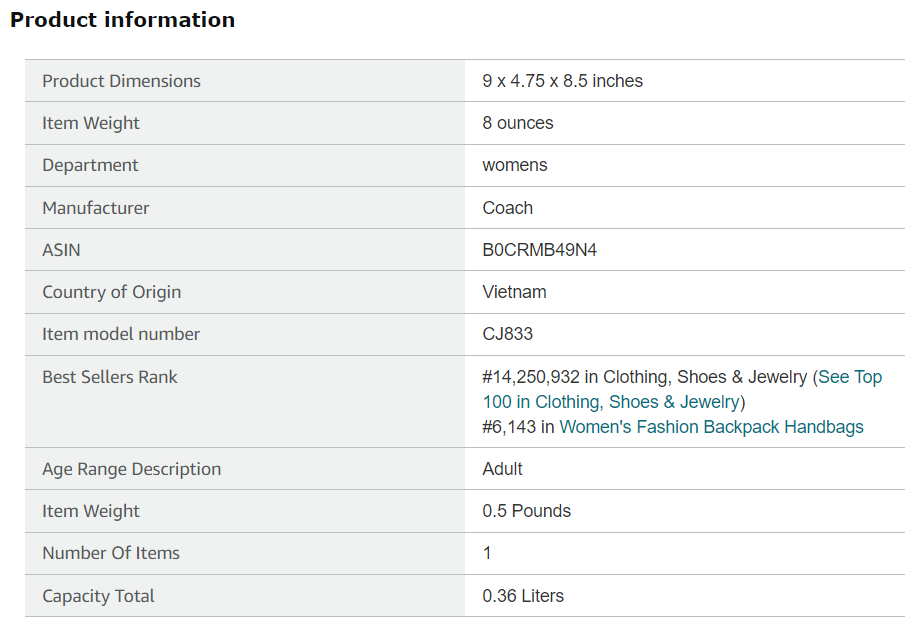922x622 pixels.
Task: Click the Manufacturer value Coach
Action: pos(507,208)
